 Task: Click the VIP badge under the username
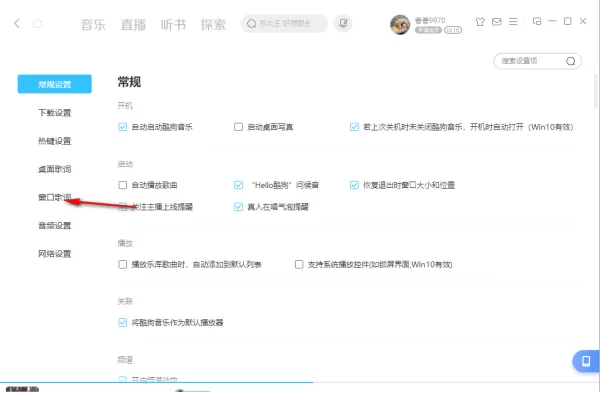[428, 30]
